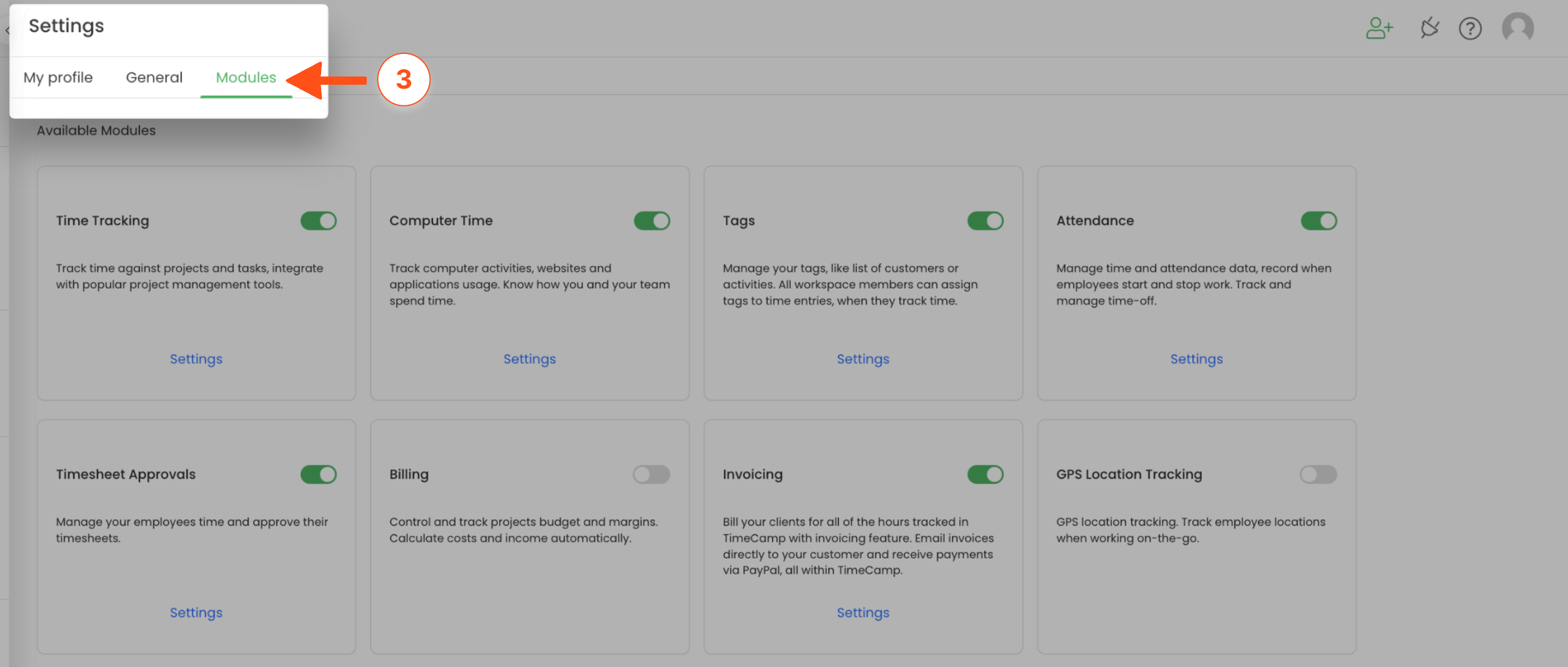Enable GPS Location Tracking toggle

click(1319, 475)
